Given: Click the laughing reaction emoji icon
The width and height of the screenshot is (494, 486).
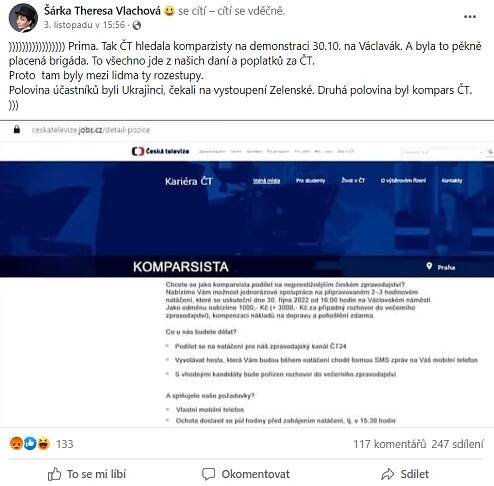Looking at the screenshot, I should [x=43, y=443].
